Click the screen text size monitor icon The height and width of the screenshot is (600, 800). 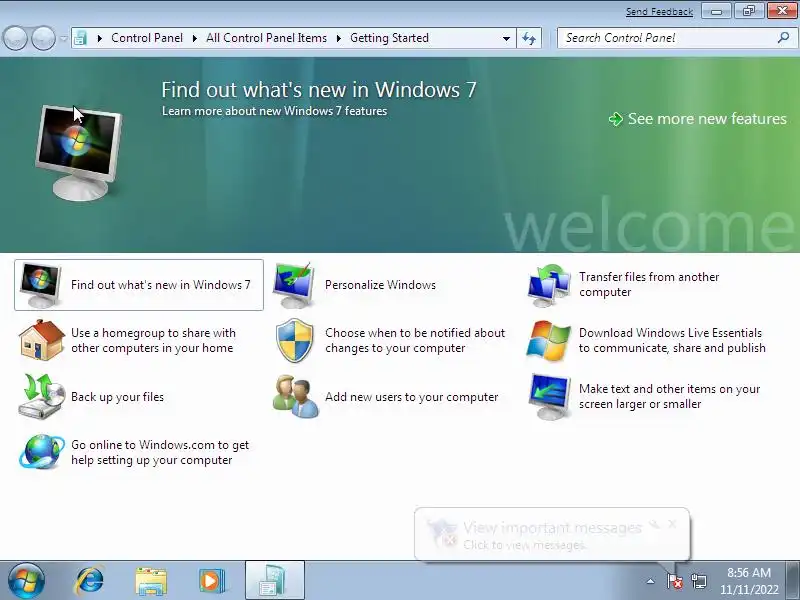click(x=549, y=396)
